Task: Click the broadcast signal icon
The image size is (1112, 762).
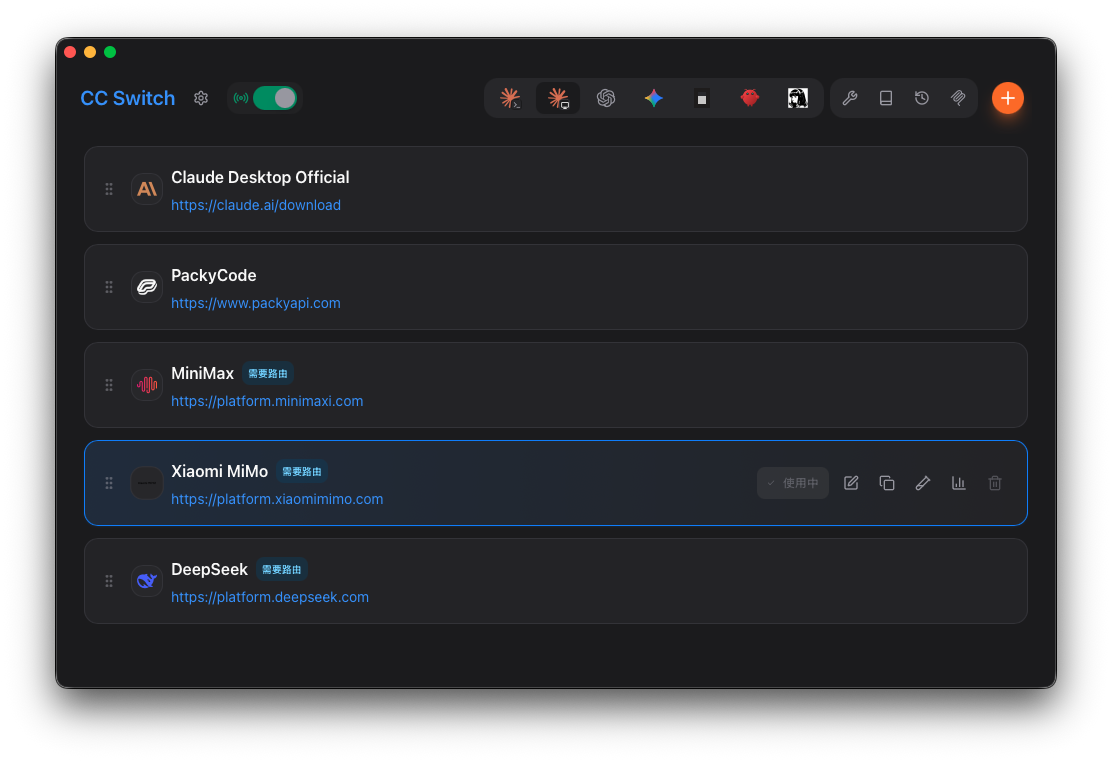Action: click(x=241, y=98)
